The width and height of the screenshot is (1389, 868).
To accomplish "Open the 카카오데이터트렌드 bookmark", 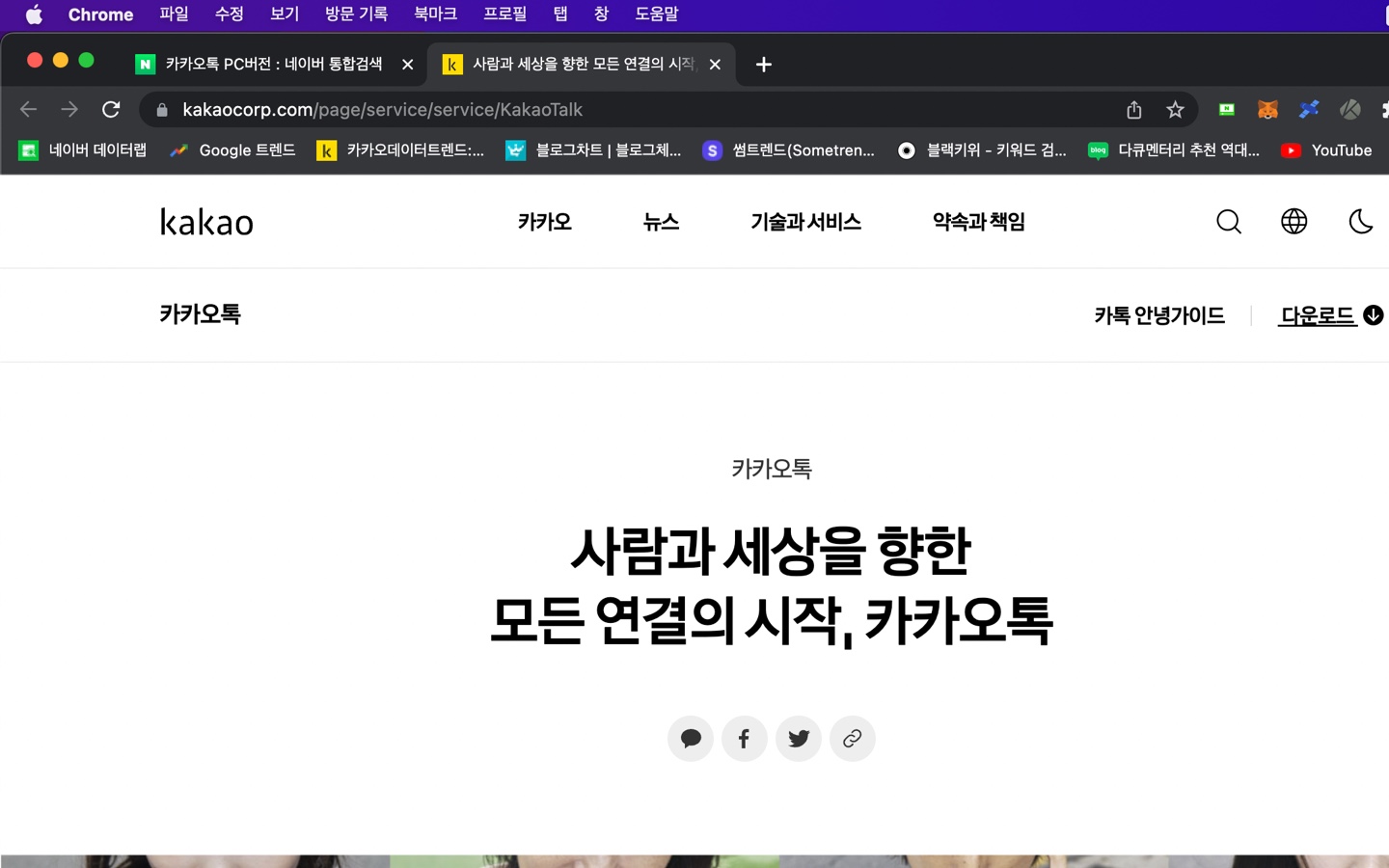I will pyautogui.click(x=401, y=150).
